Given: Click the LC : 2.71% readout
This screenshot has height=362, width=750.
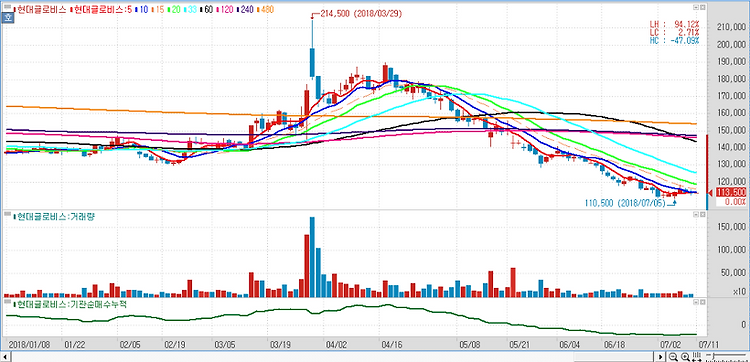Looking at the screenshot, I should click(674, 32).
